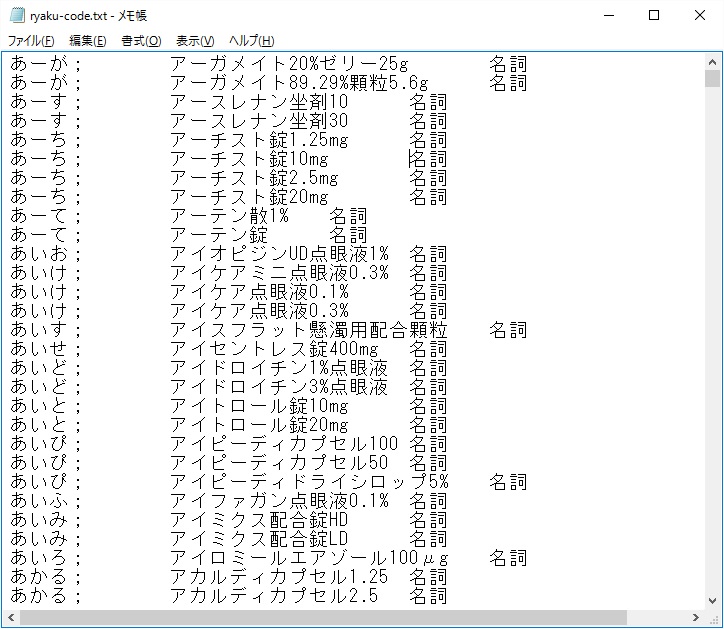The width and height of the screenshot is (724, 629).
Task: Maximize the Notepad window
Action: [654, 15]
